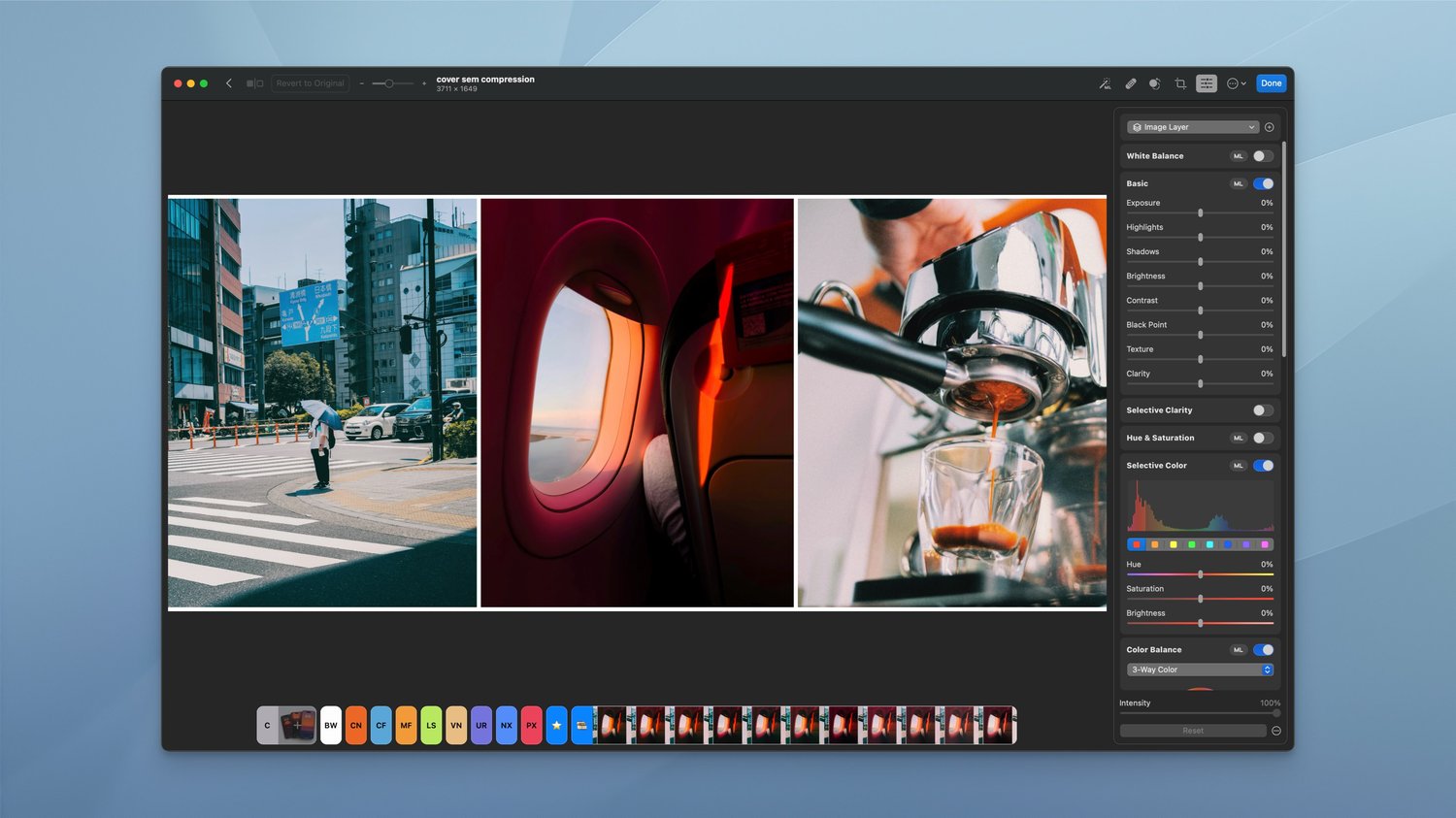The height and width of the screenshot is (818, 1456).
Task: Switch to the BW preset category
Action: click(x=330, y=725)
